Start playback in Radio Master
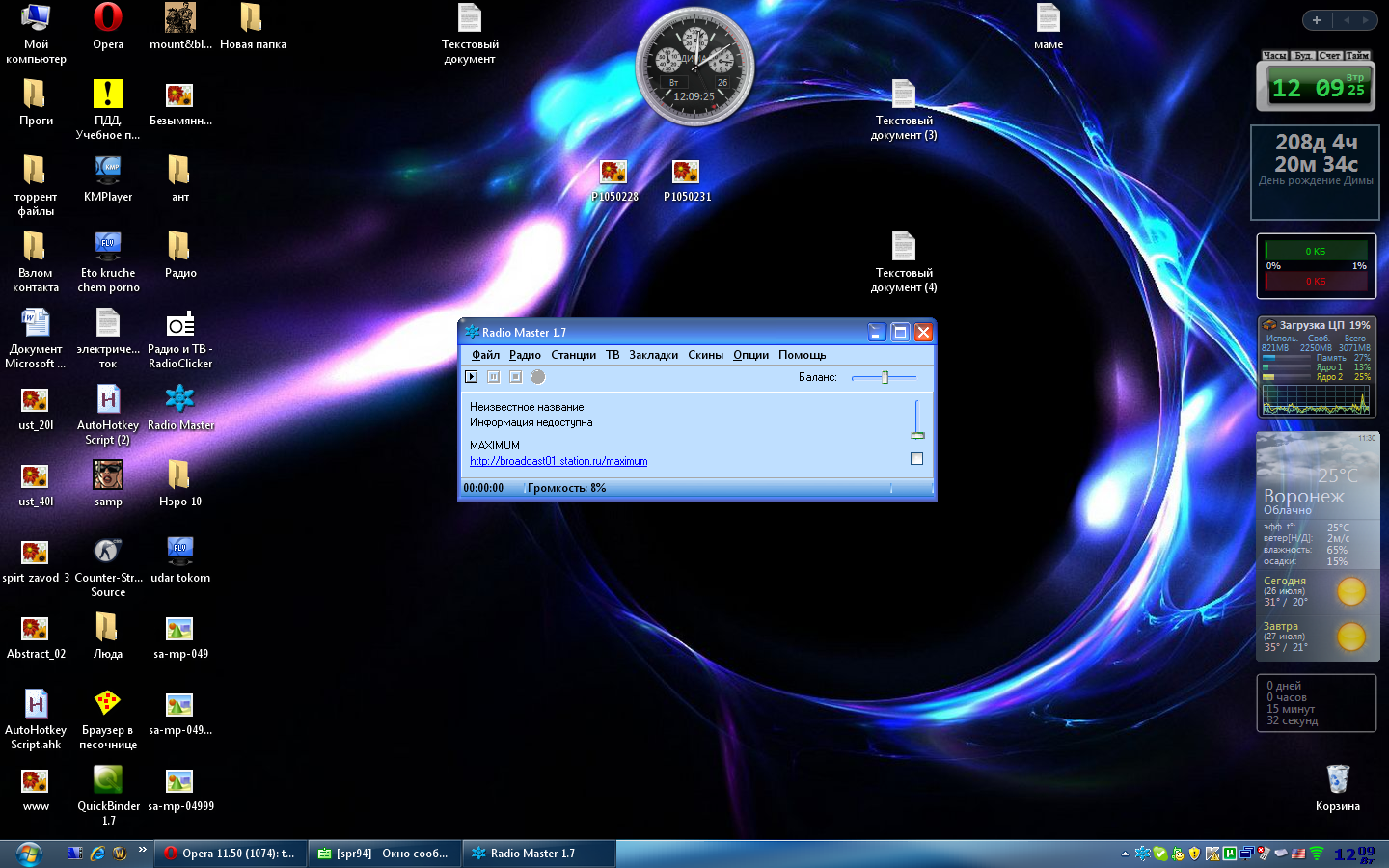 tap(472, 377)
